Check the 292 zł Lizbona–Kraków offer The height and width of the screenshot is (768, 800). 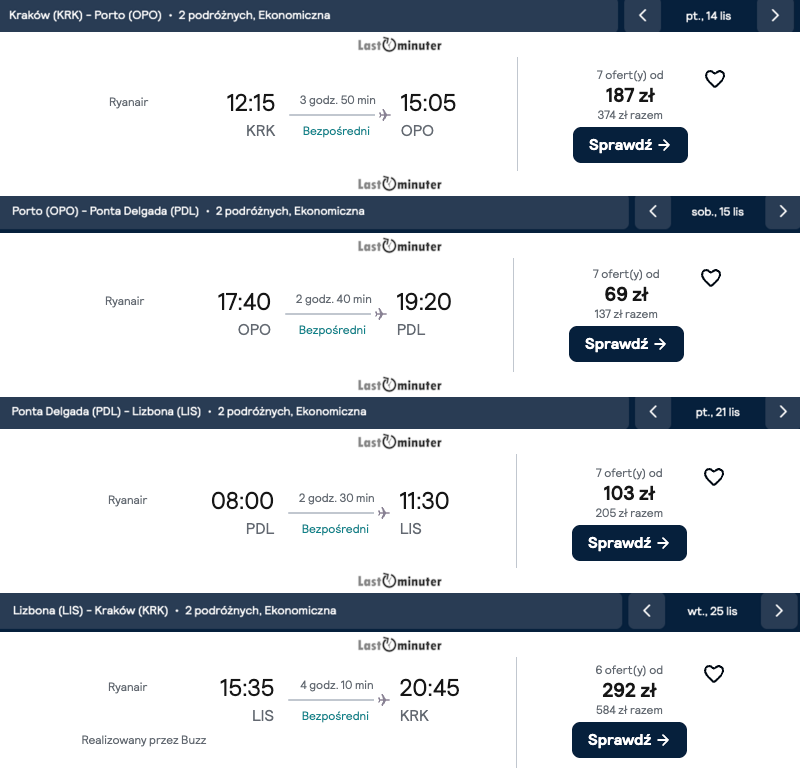coord(629,740)
